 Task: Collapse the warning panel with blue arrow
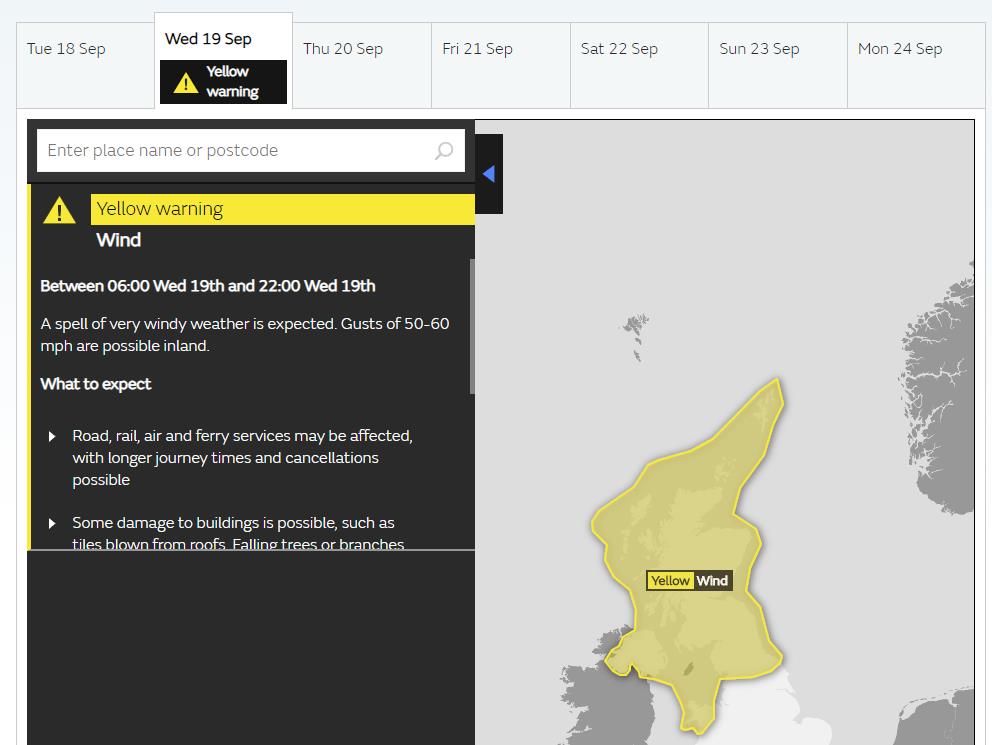click(x=488, y=174)
